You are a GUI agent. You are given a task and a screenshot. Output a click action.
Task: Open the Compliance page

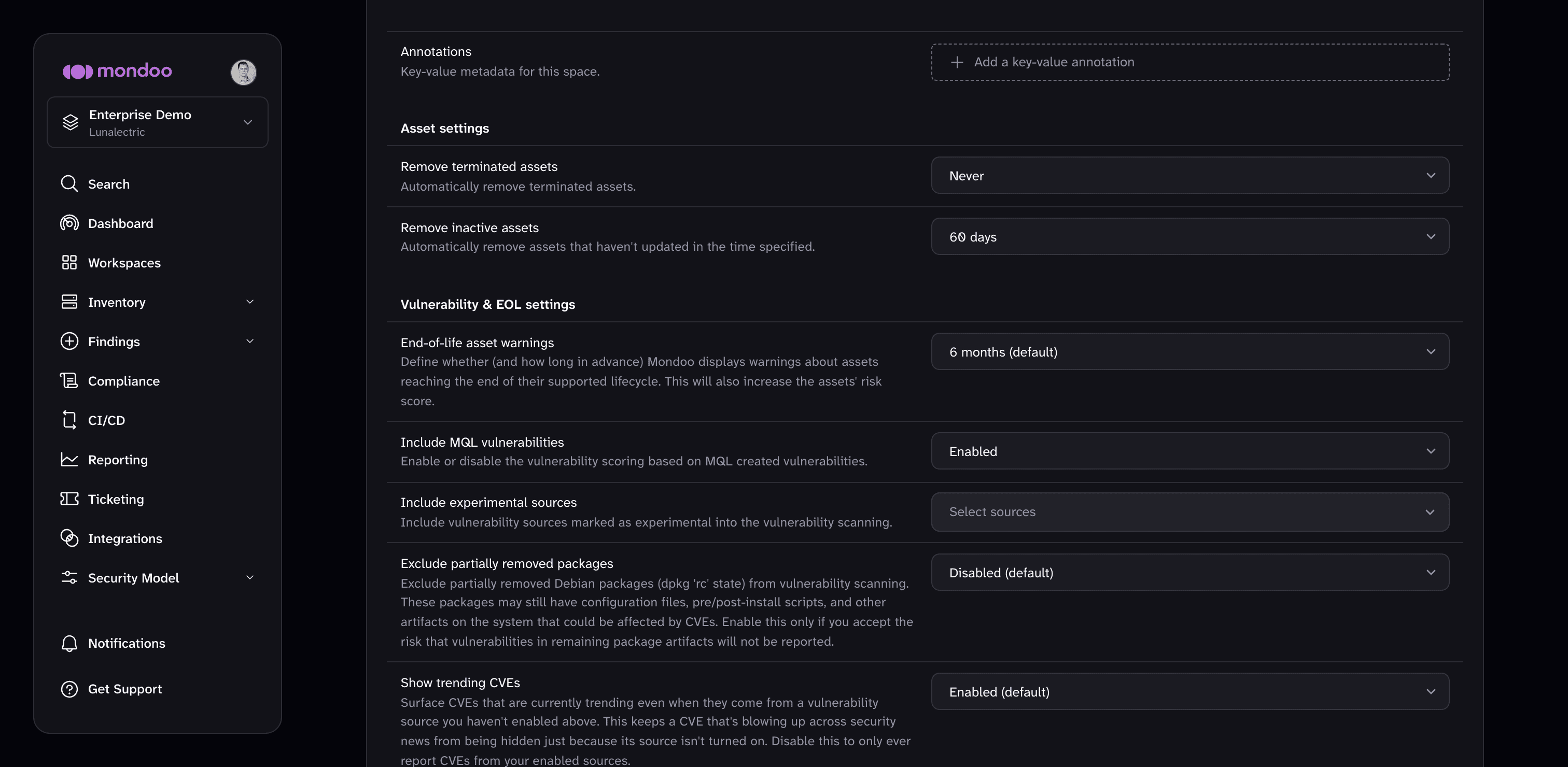[123, 381]
